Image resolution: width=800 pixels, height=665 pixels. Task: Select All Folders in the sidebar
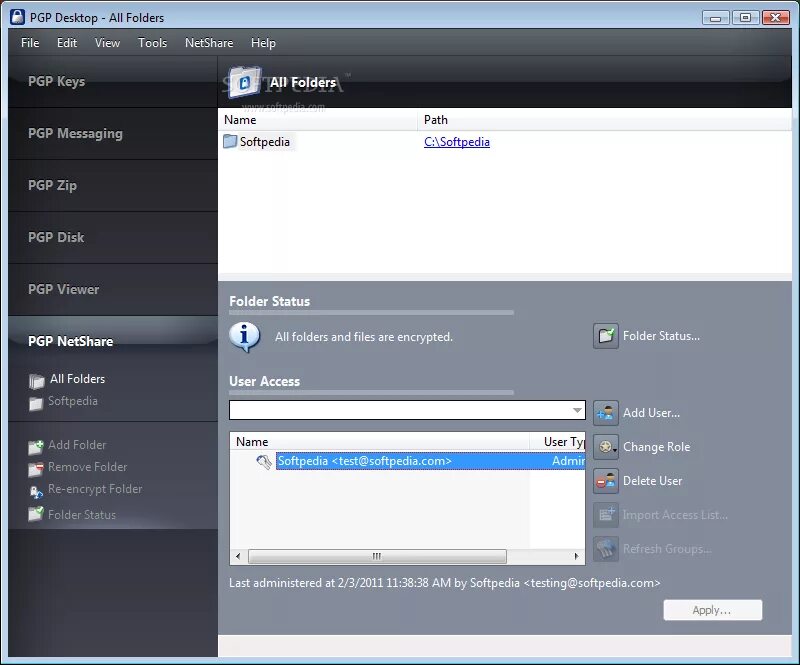(x=77, y=379)
